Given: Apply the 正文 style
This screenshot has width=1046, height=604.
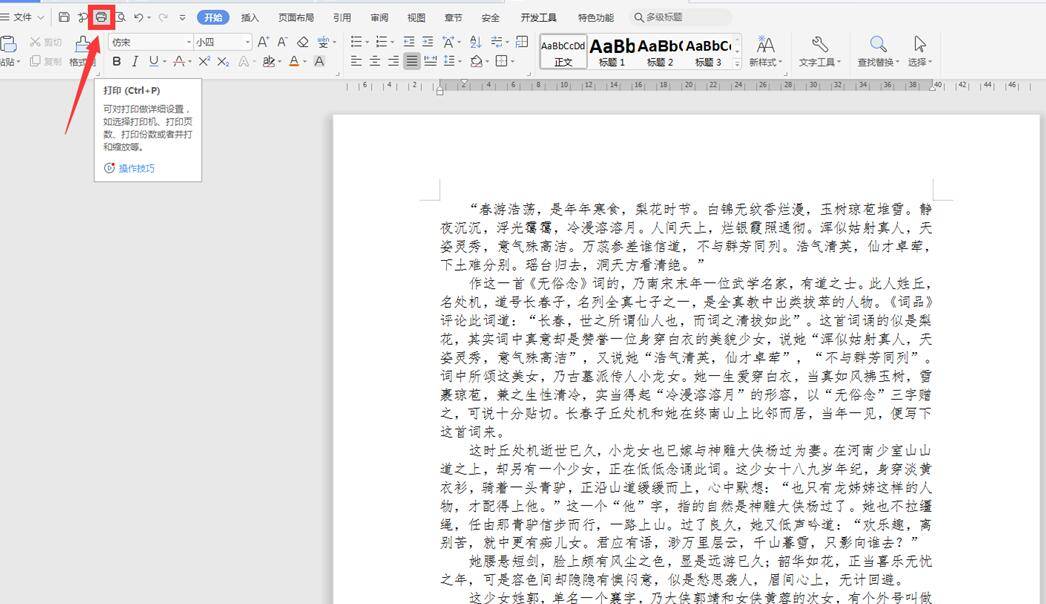Looking at the screenshot, I should coord(563,52).
